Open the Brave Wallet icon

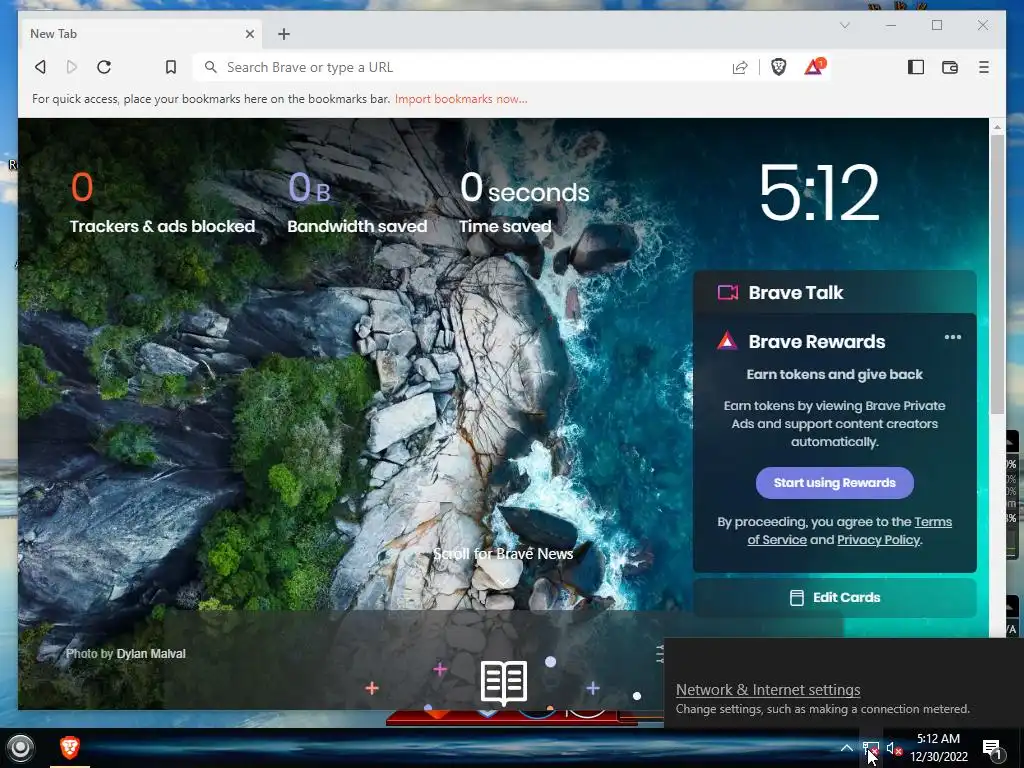pos(950,67)
